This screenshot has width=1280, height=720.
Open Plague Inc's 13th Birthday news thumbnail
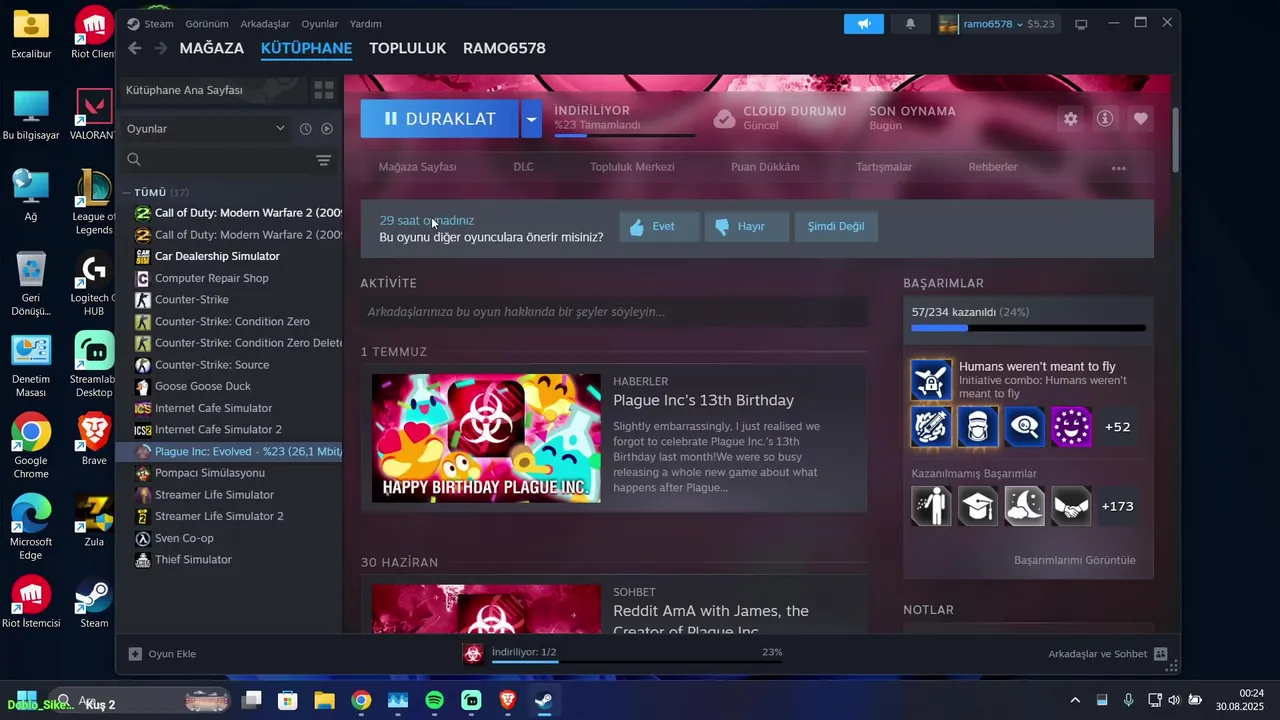486,438
